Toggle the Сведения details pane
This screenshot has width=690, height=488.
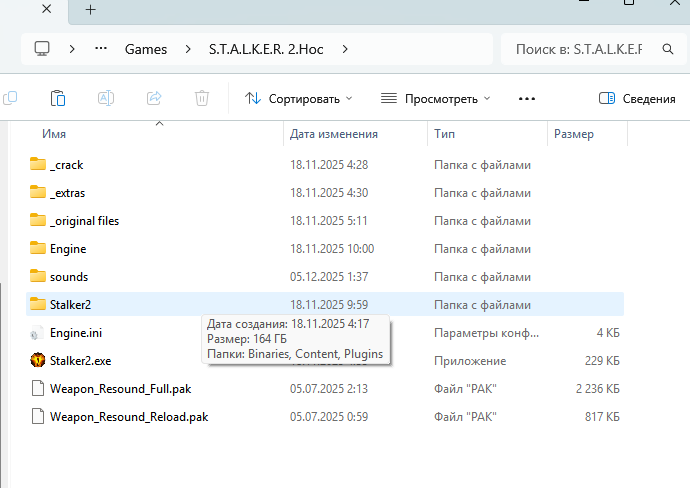click(x=637, y=99)
